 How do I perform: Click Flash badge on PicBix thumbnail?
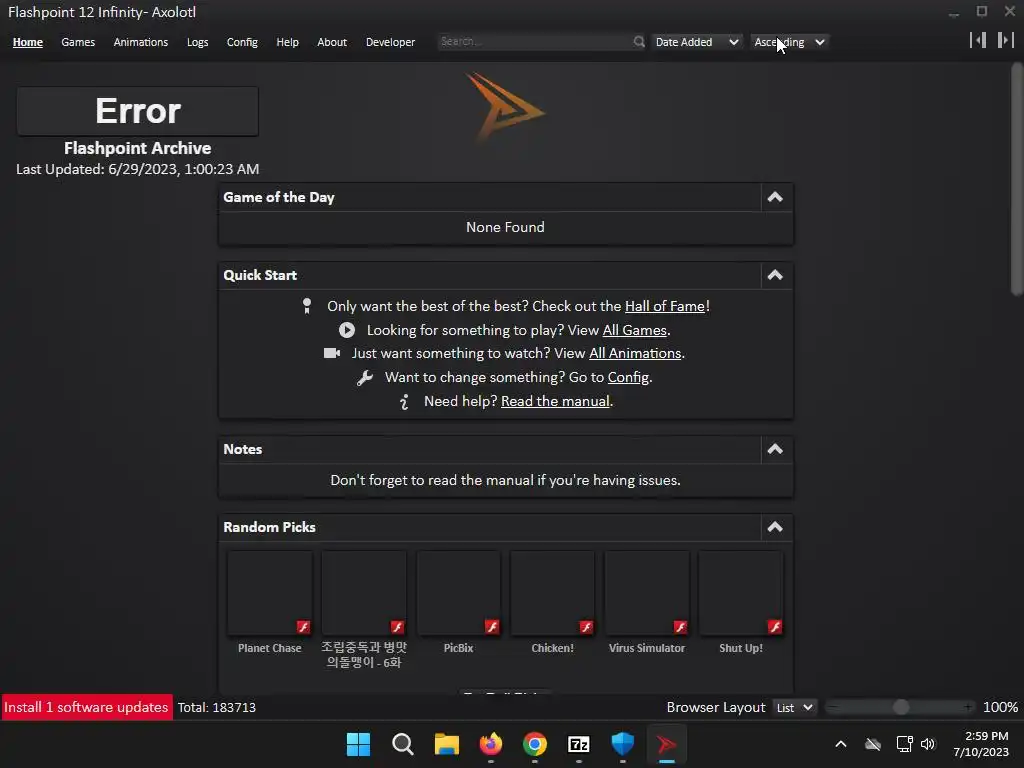492,627
